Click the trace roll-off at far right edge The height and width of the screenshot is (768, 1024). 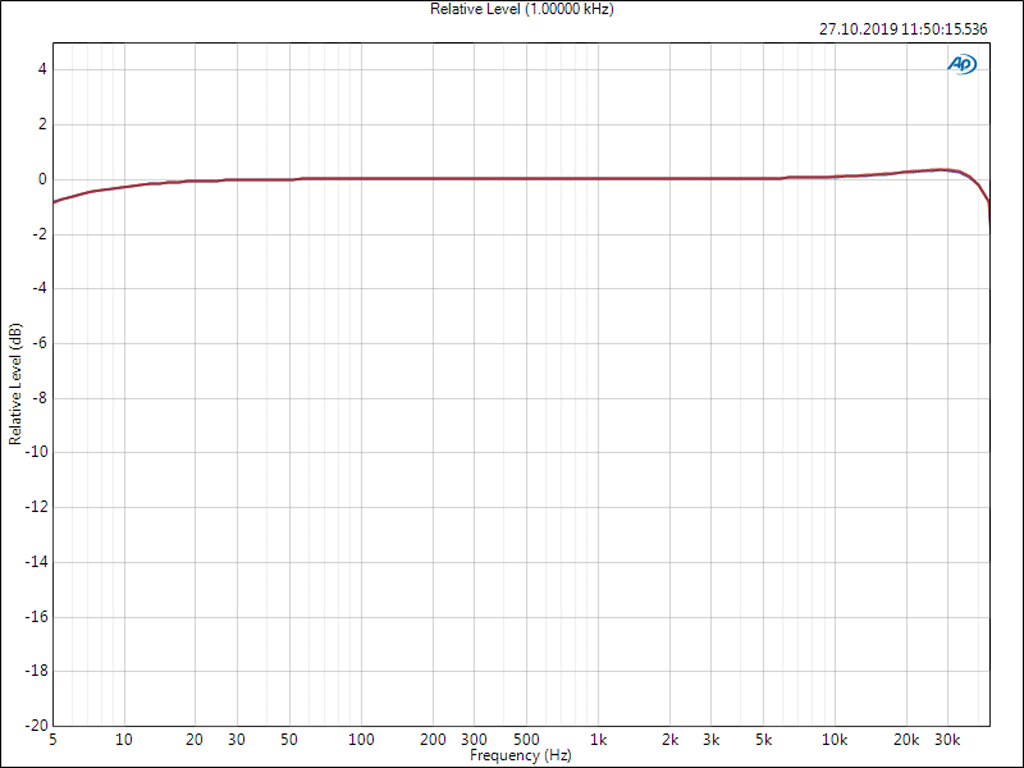point(988,203)
